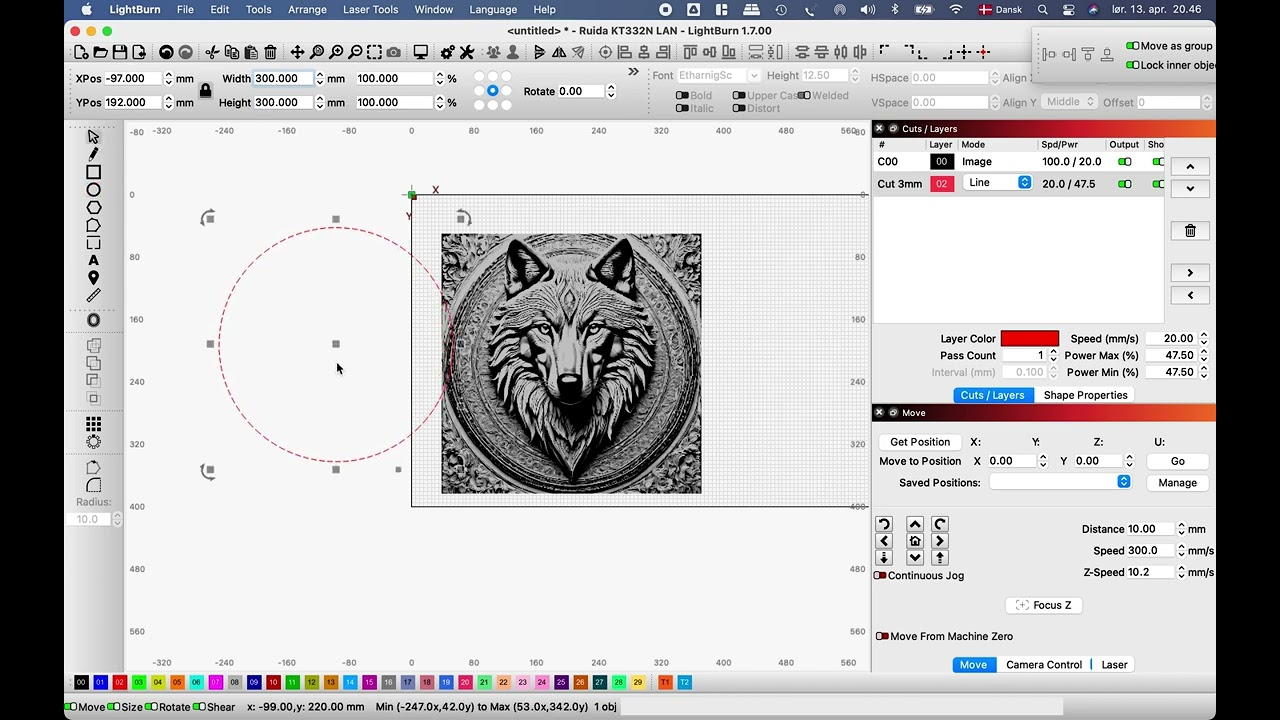Adjust the Speed (mm/s) stepper

(x=1203, y=339)
